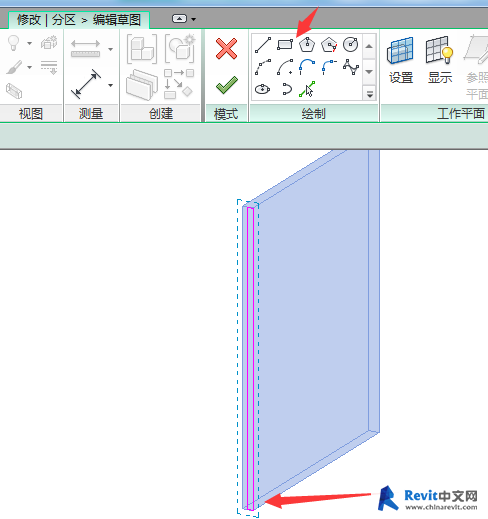
Task: Select the Spline draw tool
Action: pos(351,67)
